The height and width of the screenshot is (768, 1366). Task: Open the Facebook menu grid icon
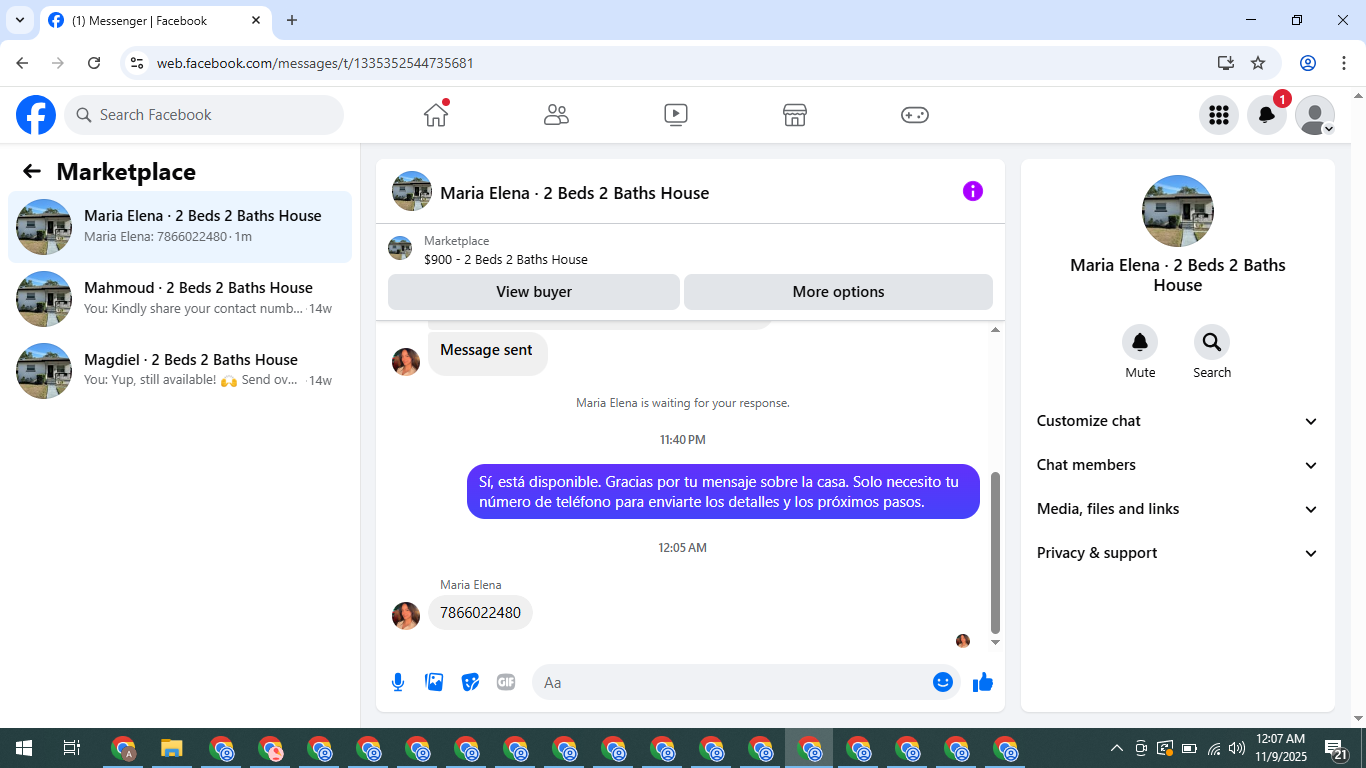pyautogui.click(x=1219, y=115)
